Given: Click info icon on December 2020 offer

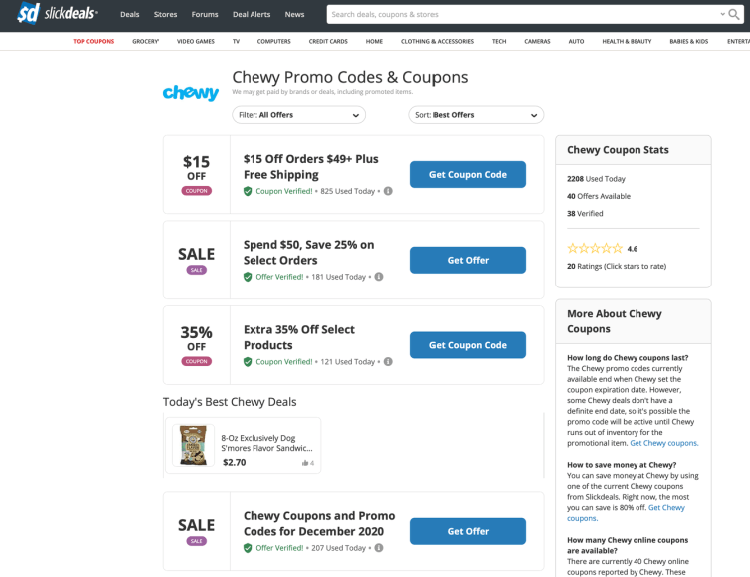Looking at the screenshot, I should pos(379,548).
